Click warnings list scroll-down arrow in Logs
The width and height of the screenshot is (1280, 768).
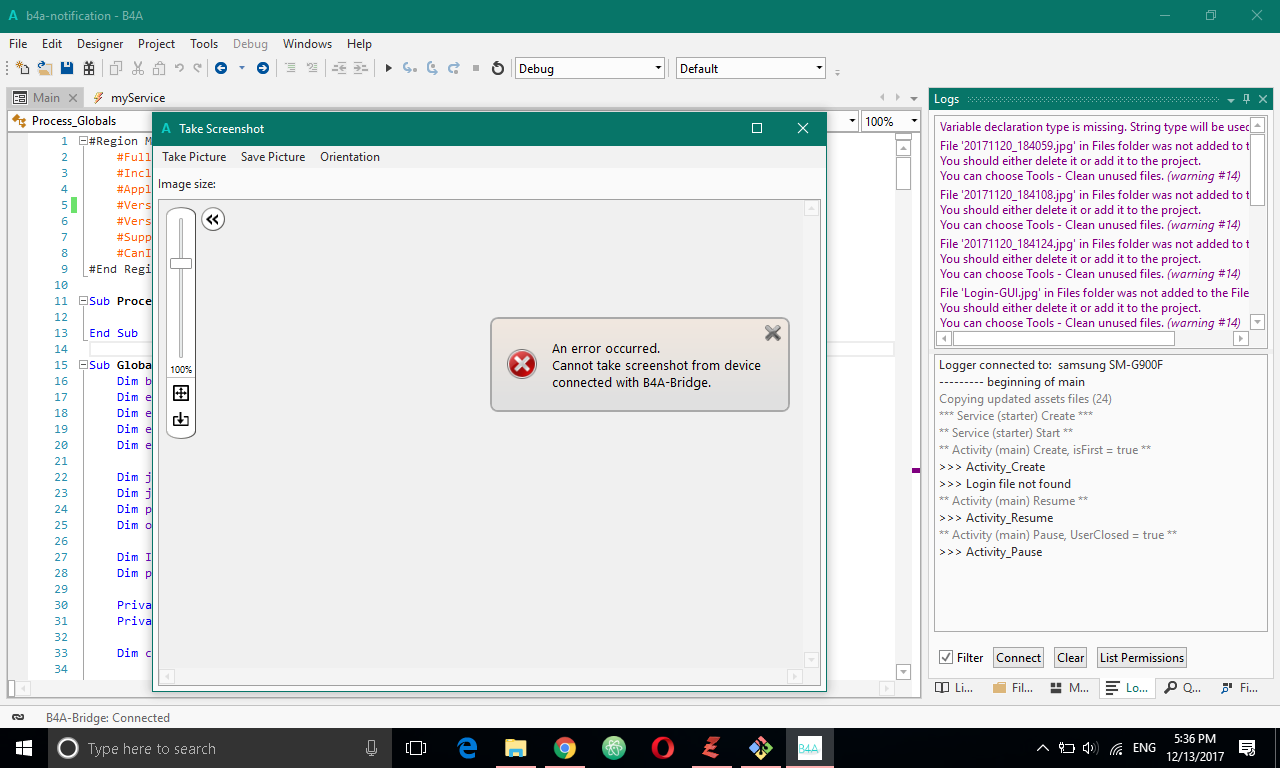click(1257, 322)
